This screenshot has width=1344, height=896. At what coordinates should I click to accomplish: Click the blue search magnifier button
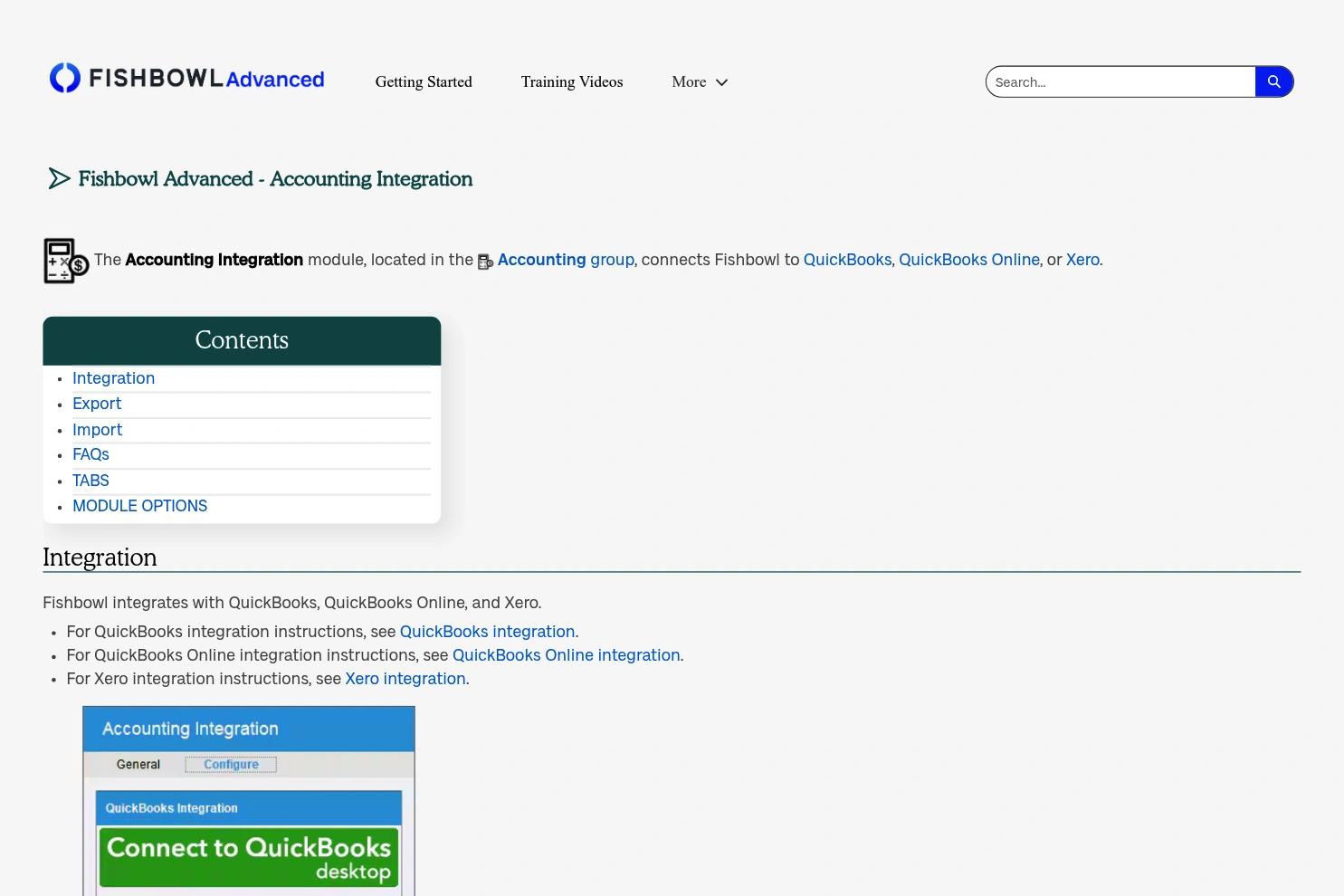(1273, 81)
